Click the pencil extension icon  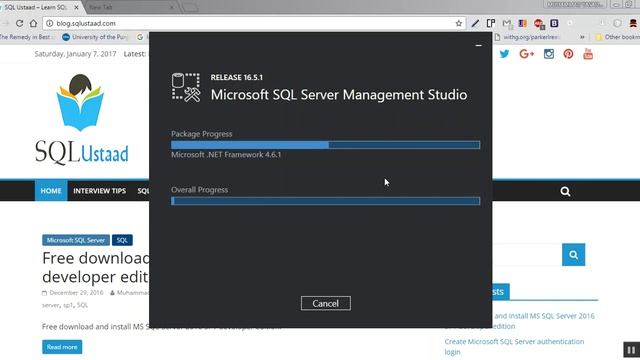475,23
